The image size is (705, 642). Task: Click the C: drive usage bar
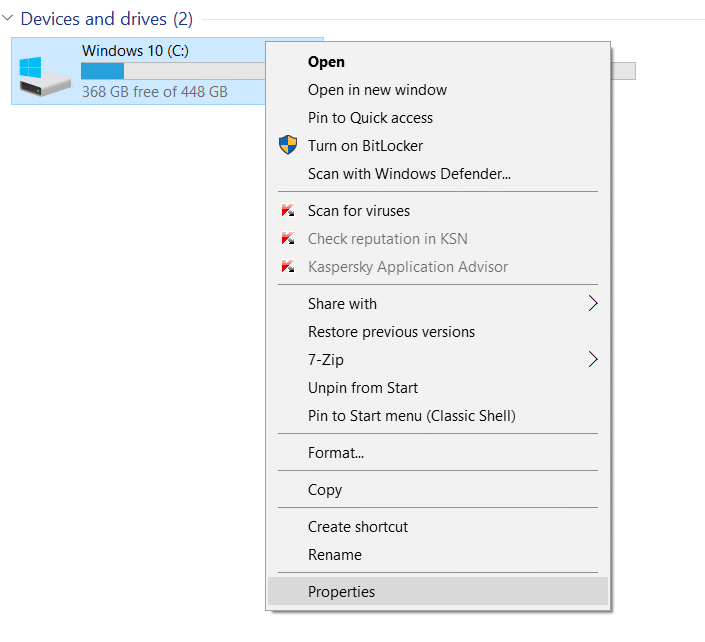pos(173,71)
